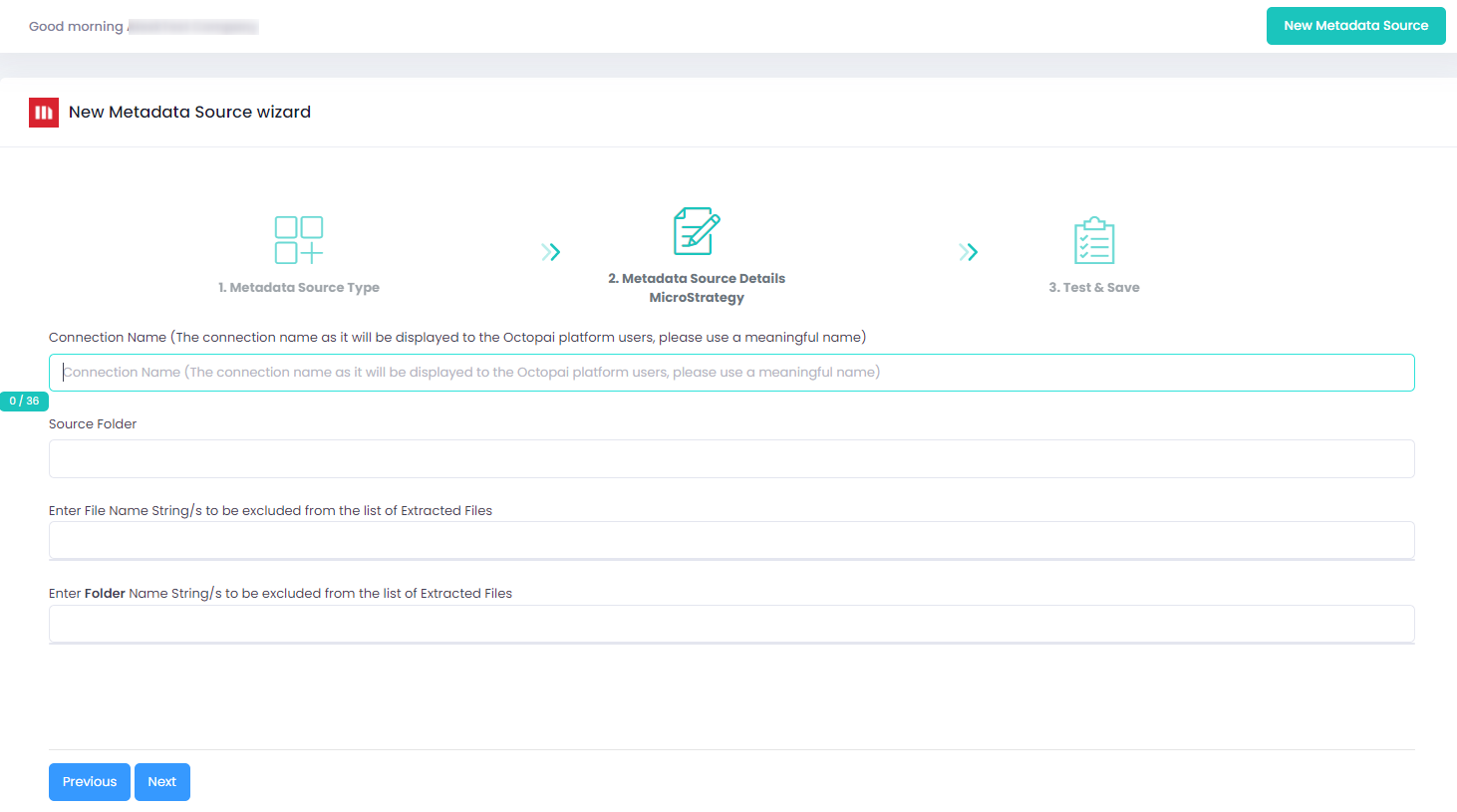
Task: Select the excluded Folder Name strings field
Action: [731, 624]
